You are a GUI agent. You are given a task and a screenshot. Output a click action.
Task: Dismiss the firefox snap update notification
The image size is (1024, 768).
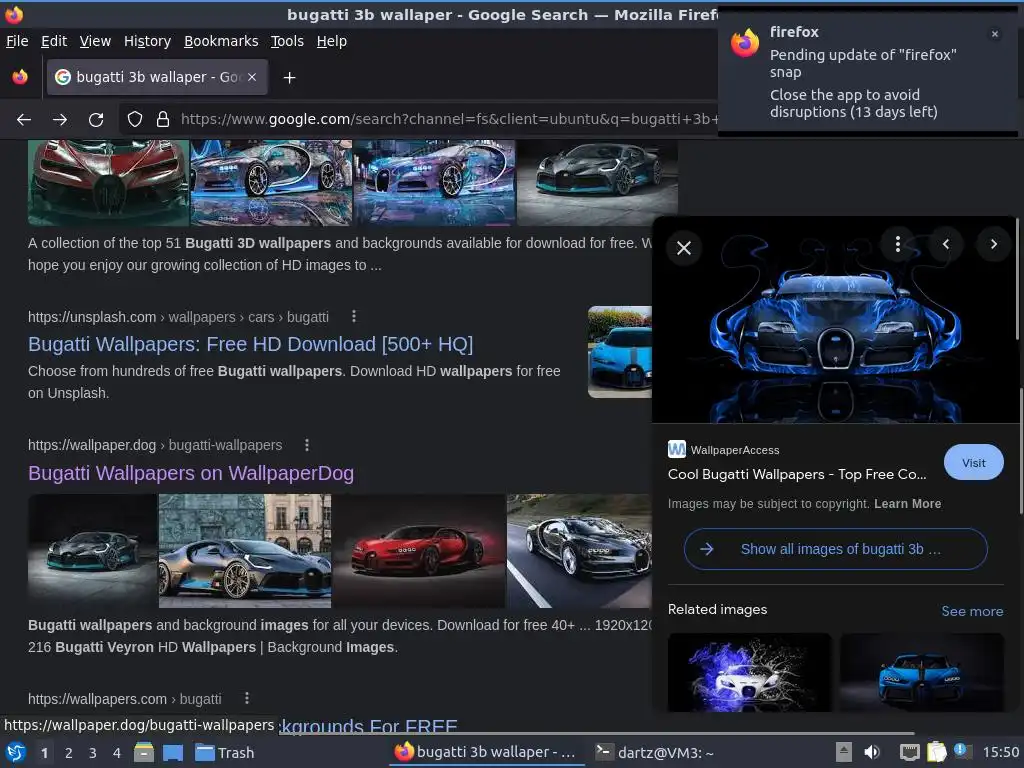(995, 34)
